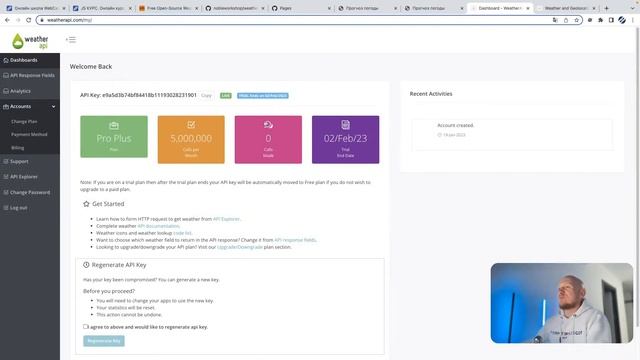Click the Analytics icon in sidebar
Screen dimensions: 640x360
[x=6, y=91]
